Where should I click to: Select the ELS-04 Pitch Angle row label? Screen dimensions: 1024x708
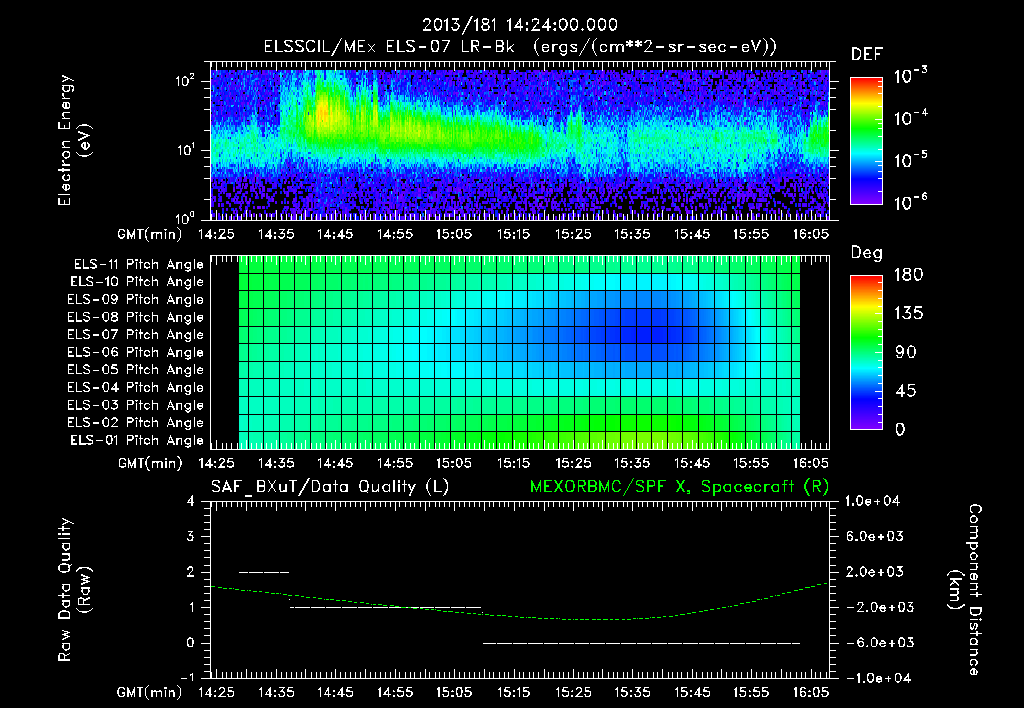click(136, 388)
